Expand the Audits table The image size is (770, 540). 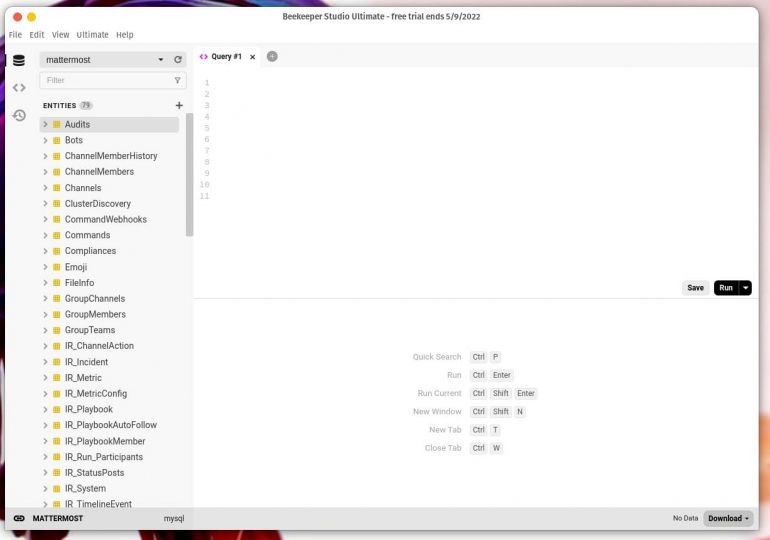pyautogui.click(x=45, y=125)
